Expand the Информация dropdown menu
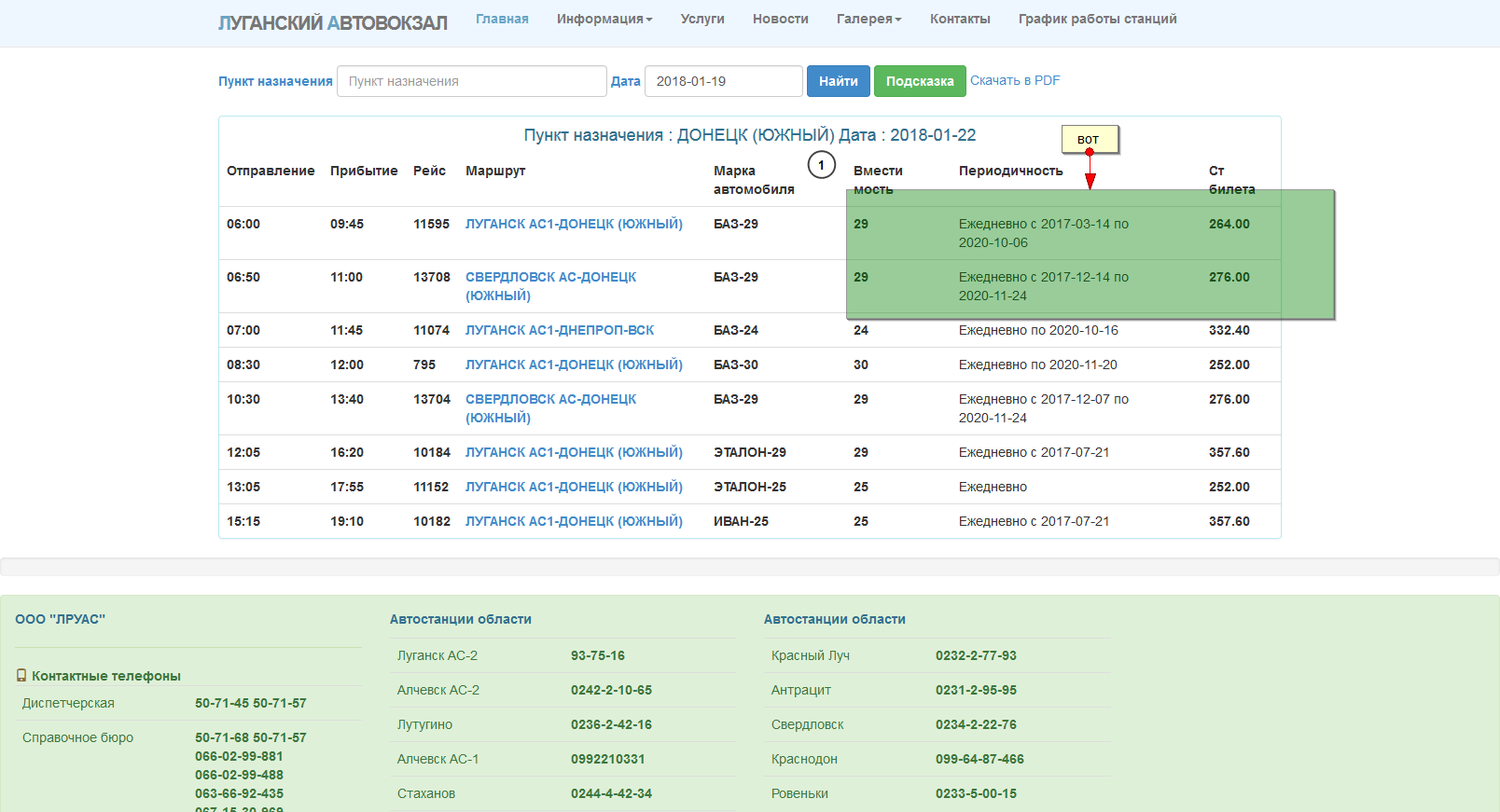Image resolution: width=1500 pixels, height=812 pixels. (604, 19)
